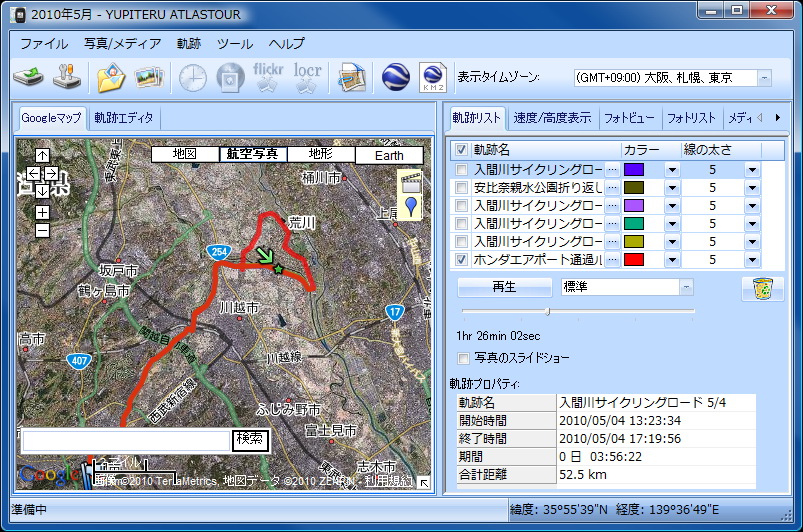This screenshot has height=532, width=803.
Task: Open the settings joystick tool icon
Action: [x=67, y=77]
